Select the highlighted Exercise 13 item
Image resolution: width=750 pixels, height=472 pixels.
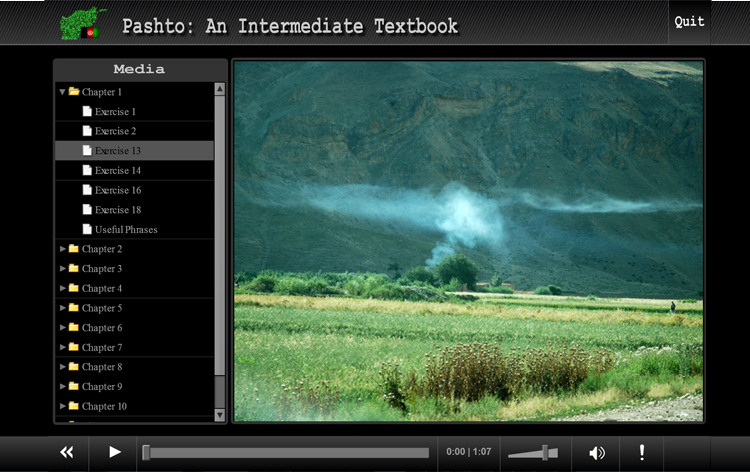pyautogui.click(x=134, y=151)
